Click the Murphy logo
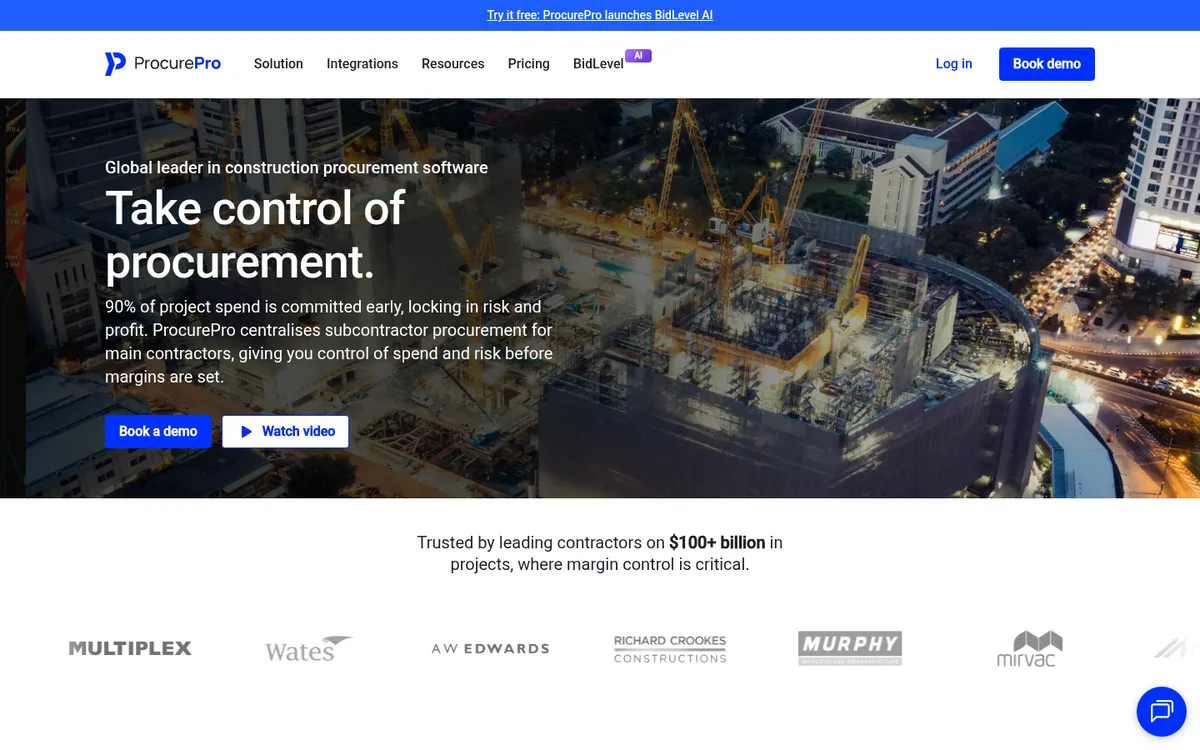 850,648
